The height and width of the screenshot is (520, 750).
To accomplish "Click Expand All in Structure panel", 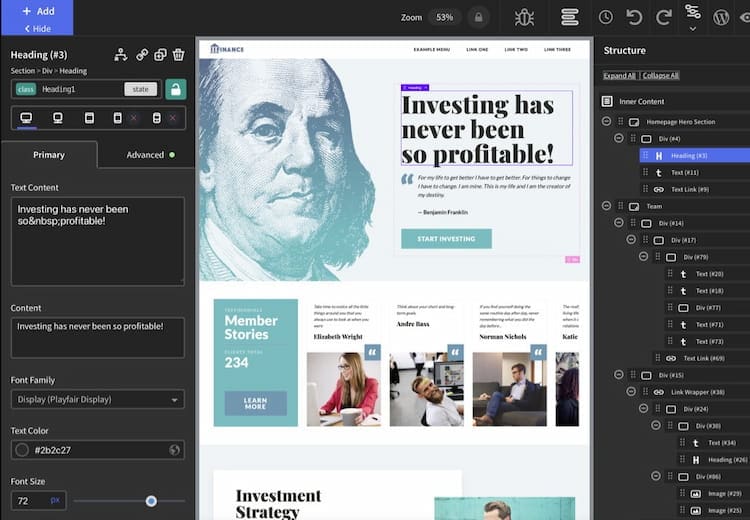I will (x=619, y=76).
